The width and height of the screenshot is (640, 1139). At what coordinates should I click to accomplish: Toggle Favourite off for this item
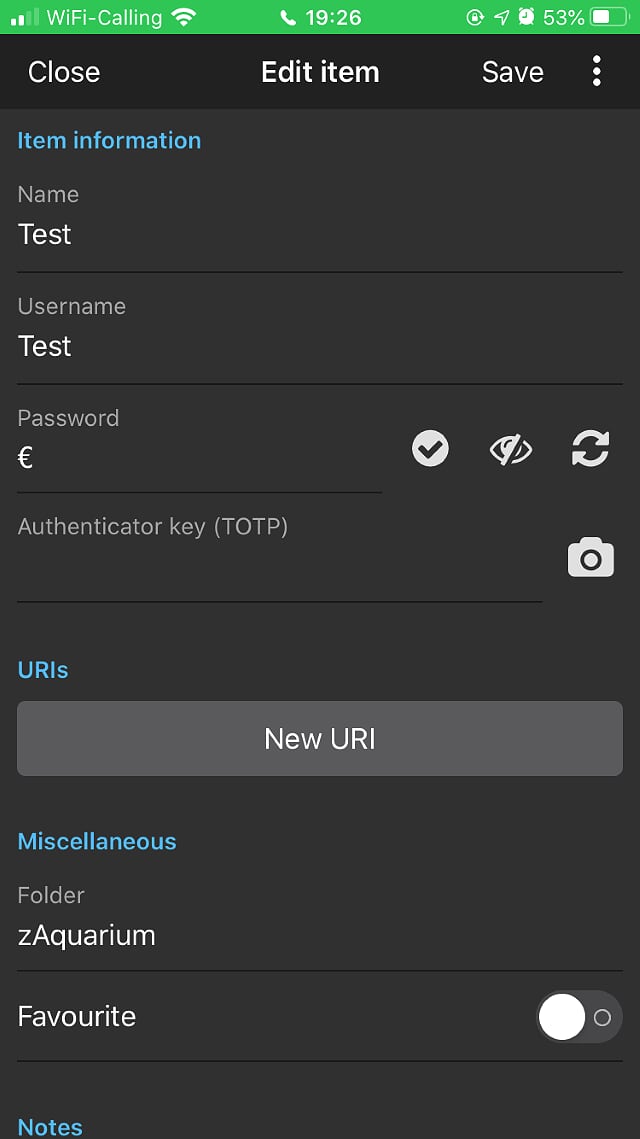coord(578,1016)
